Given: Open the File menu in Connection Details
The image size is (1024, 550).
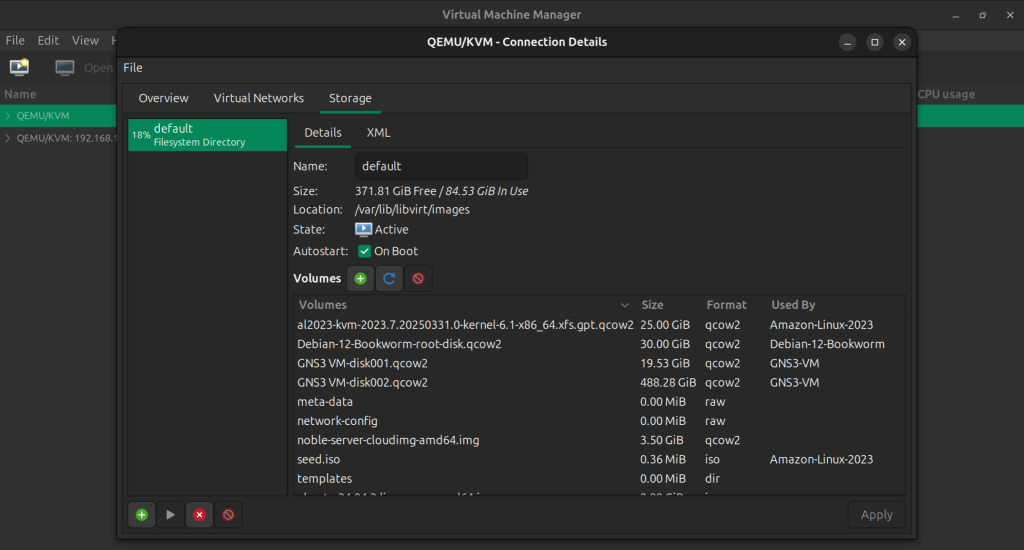Looking at the screenshot, I should (x=133, y=68).
